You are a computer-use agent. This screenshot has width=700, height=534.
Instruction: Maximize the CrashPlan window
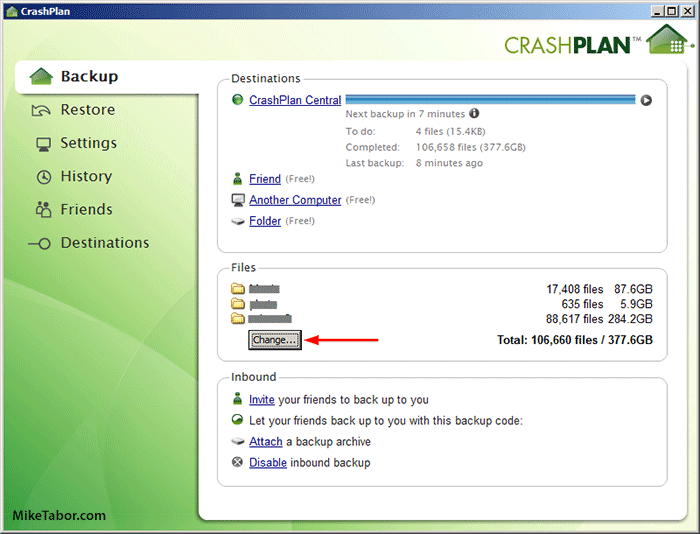(x=671, y=11)
